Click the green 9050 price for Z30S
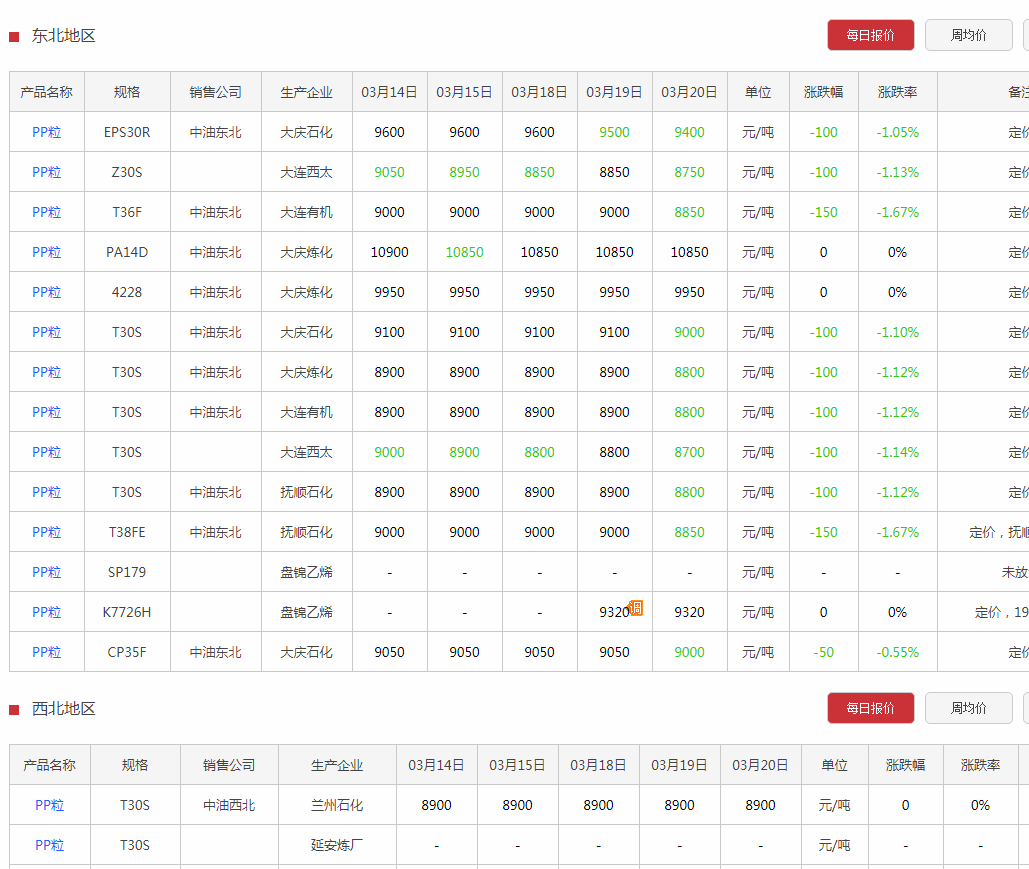The image size is (1029, 869). pyautogui.click(x=390, y=172)
